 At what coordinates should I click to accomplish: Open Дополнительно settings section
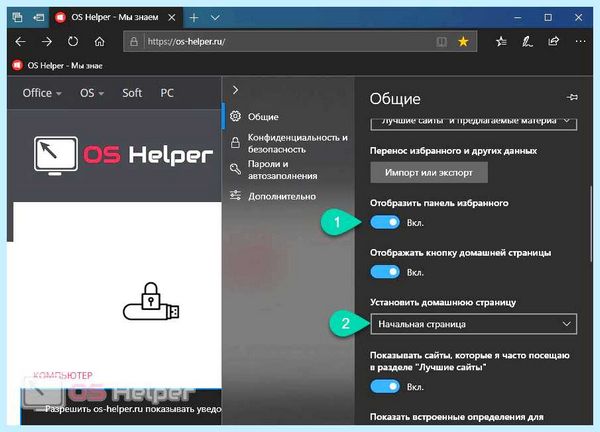[x=288, y=196]
